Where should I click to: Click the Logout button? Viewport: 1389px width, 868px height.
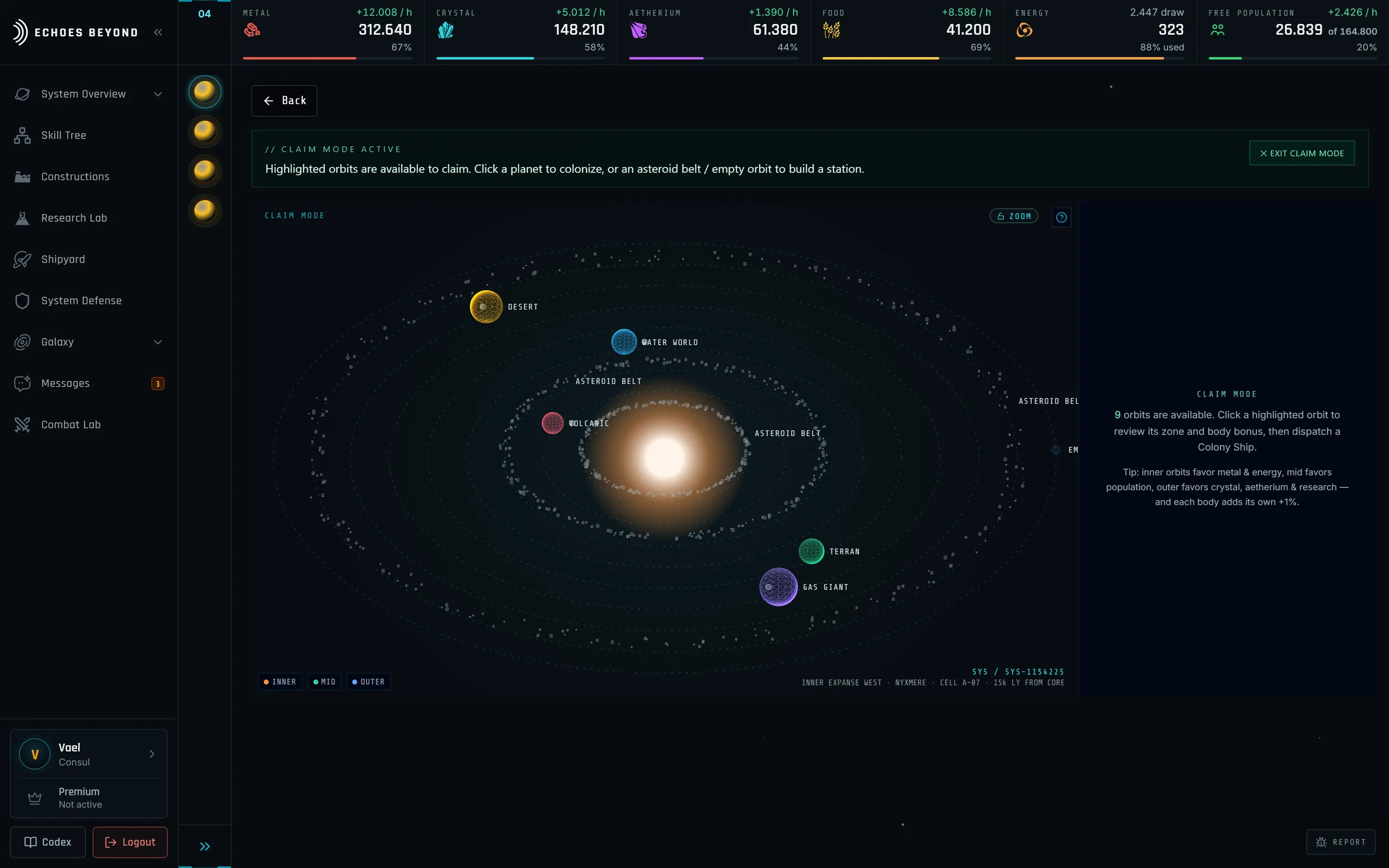pos(130,842)
